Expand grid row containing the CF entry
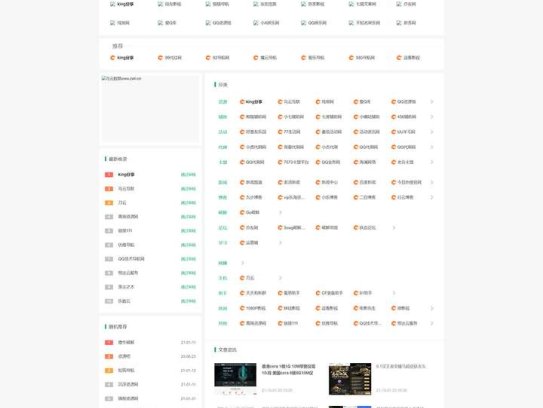The width and height of the screenshot is (543, 408). coord(394,293)
